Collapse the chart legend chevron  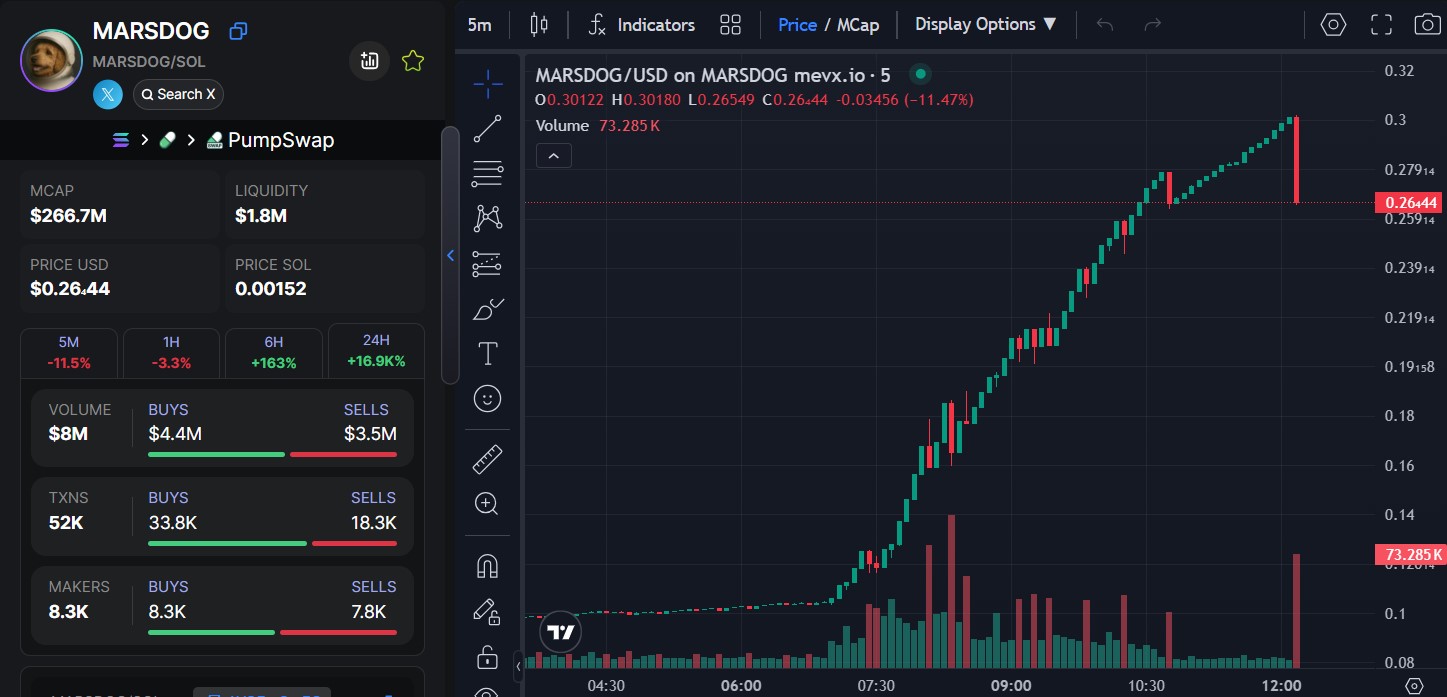pos(554,155)
